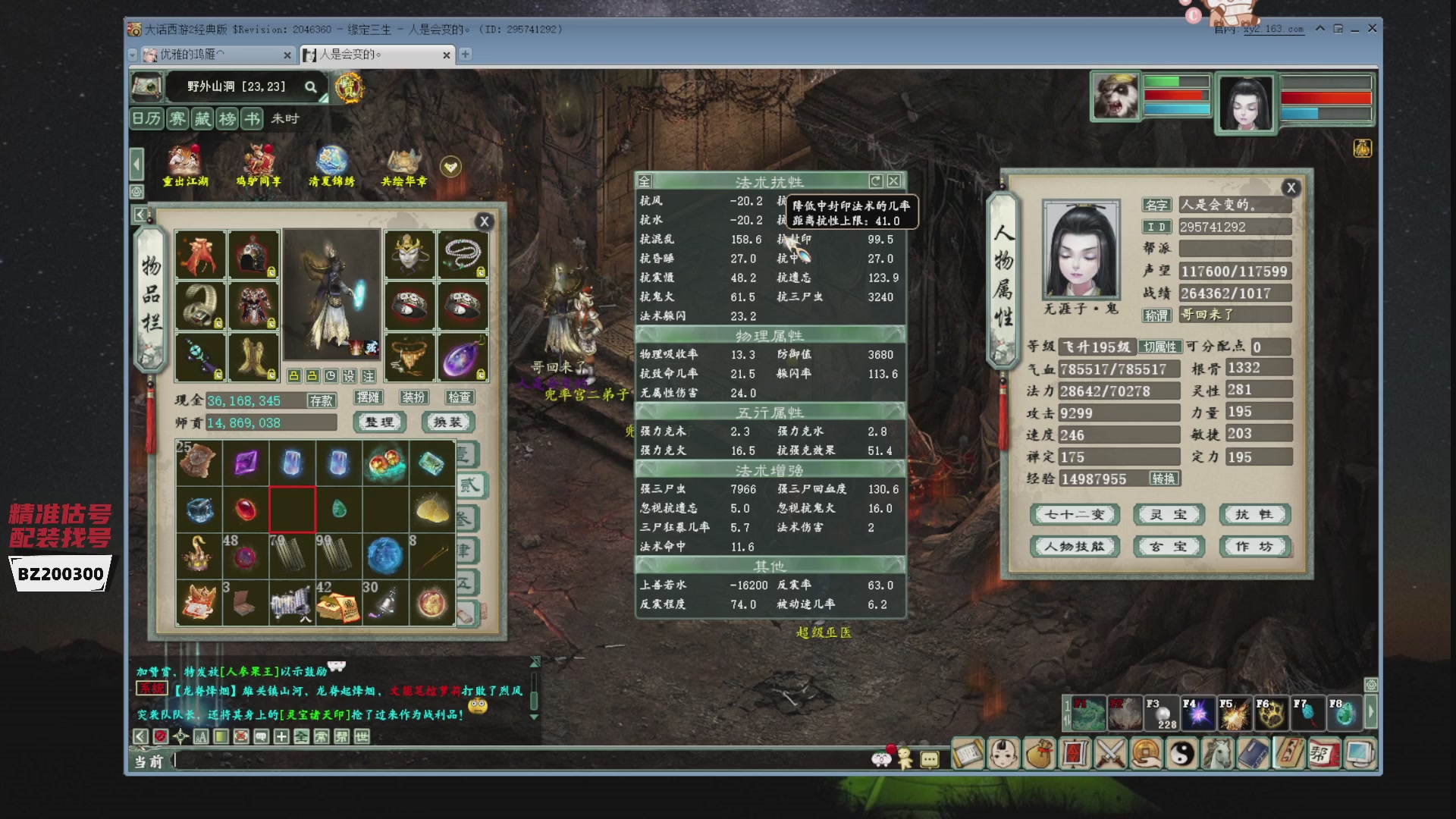
Task: Click the yin-yang icon in bottom toolbar
Action: point(1181,754)
